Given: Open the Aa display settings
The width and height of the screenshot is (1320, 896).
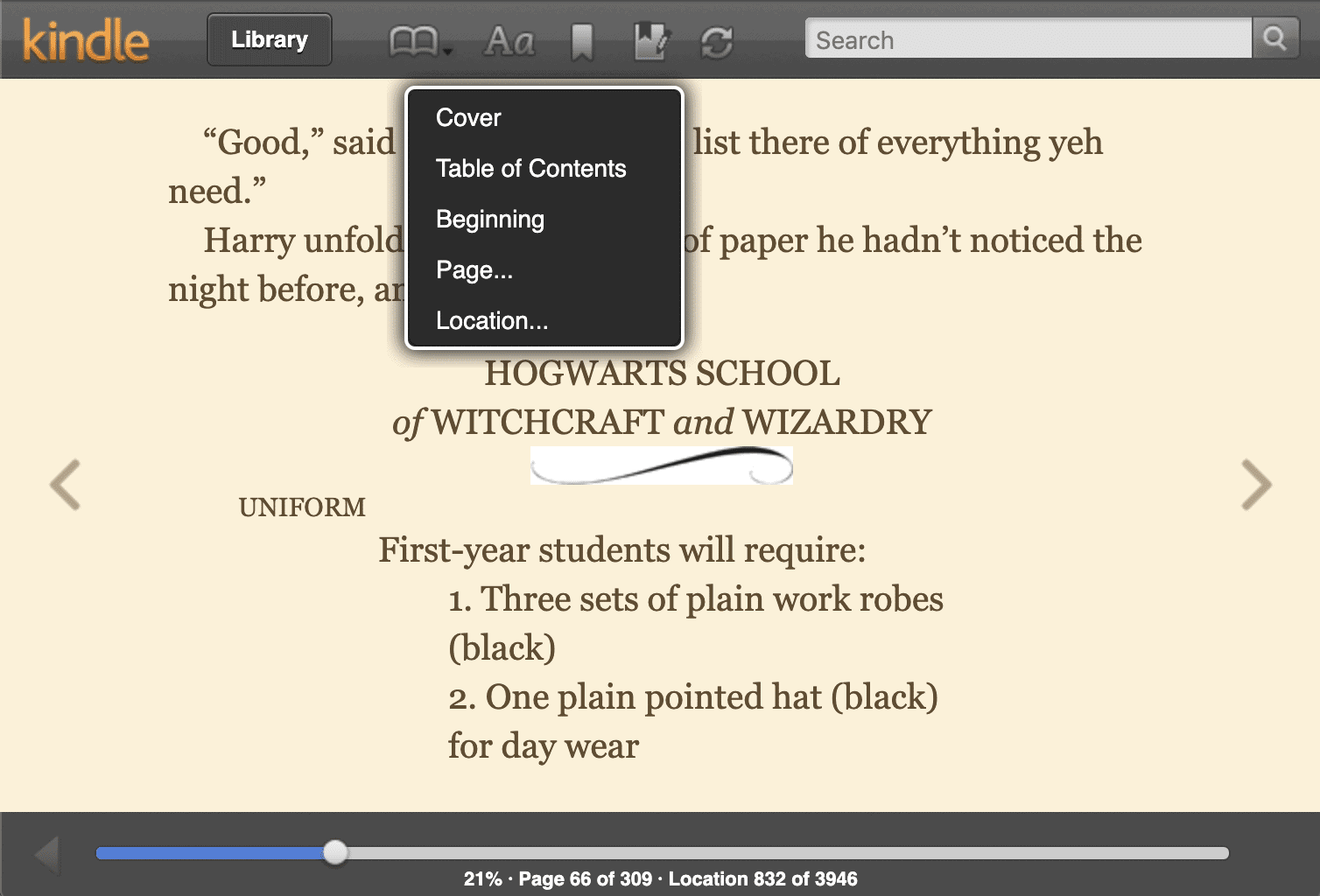Looking at the screenshot, I should click(x=509, y=39).
